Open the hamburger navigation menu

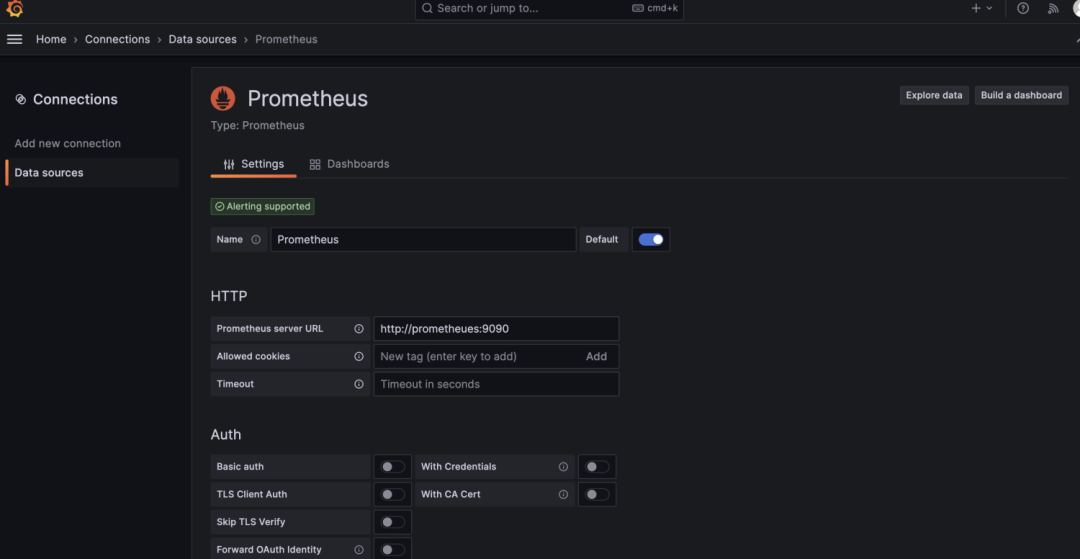(14, 39)
